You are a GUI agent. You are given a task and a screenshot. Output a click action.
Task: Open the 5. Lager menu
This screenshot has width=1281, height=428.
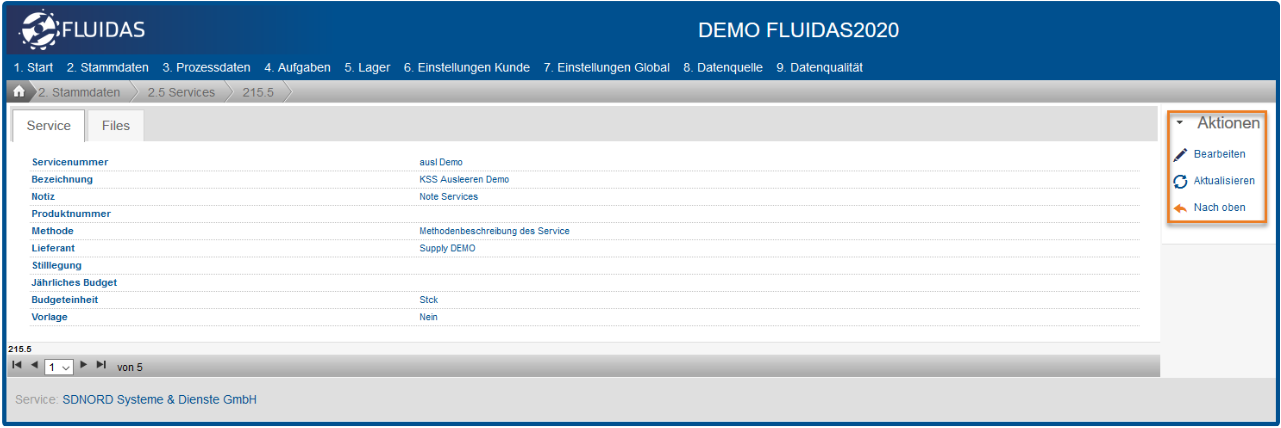[367, 68]
